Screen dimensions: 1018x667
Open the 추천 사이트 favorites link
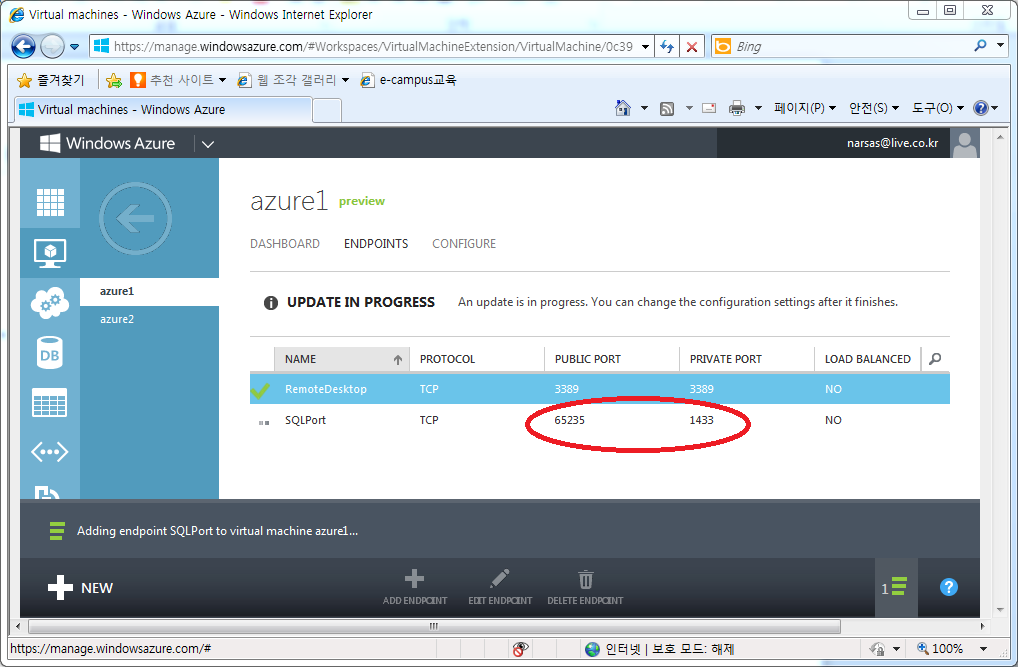[178, 80]
